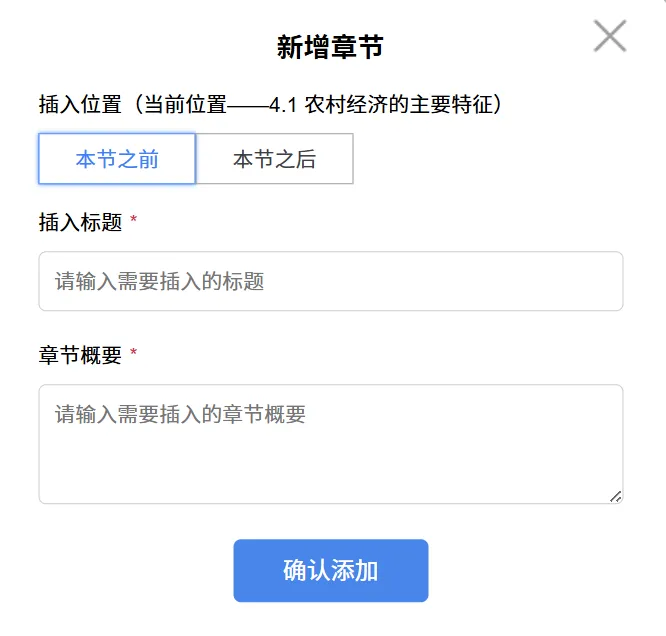Click the 新增章节 dialog title
This screenshot has height=636, width=666.
pyautogui.click(x=330, y=47)
